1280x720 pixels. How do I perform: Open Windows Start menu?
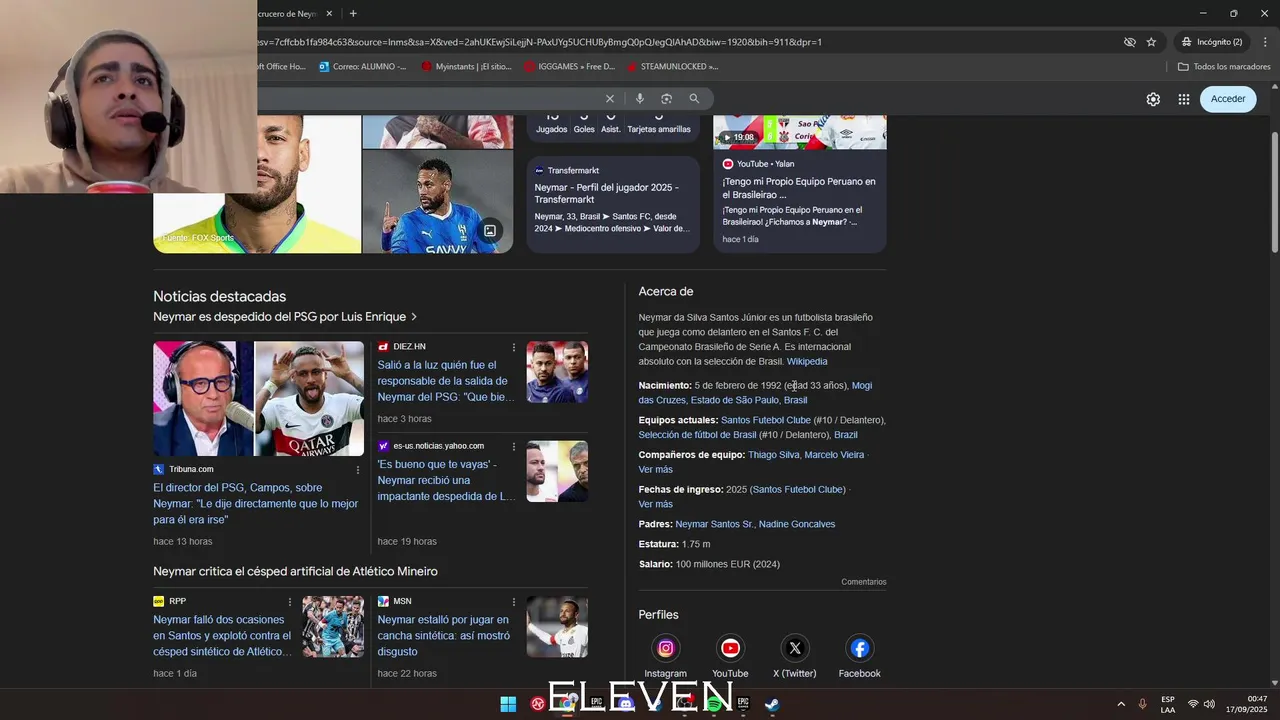pos(508,704)
